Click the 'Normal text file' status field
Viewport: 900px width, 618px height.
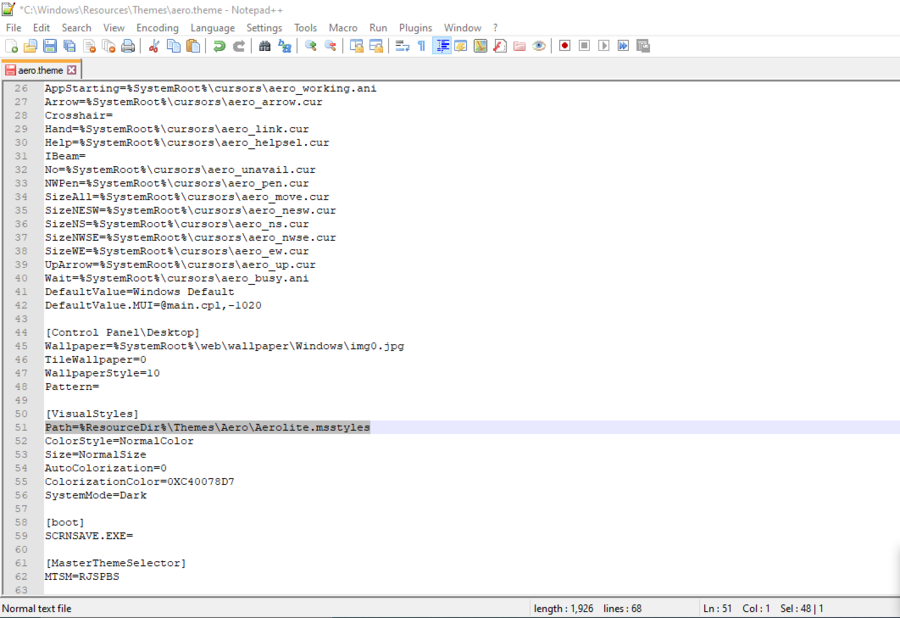(x=37, y=608)
